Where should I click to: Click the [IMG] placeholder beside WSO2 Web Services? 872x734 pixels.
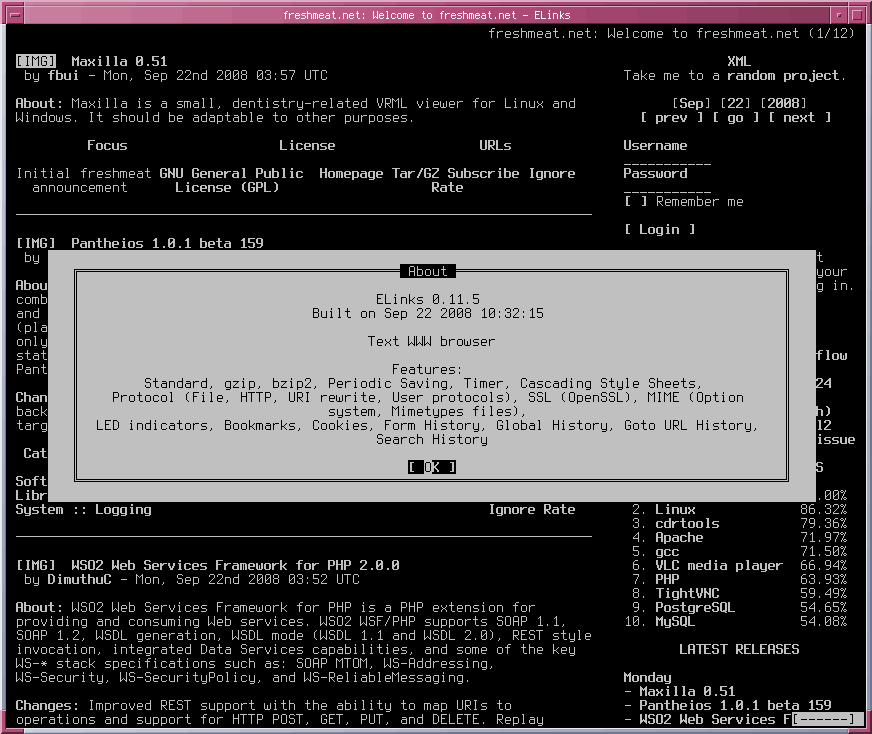tap(36, 565)
